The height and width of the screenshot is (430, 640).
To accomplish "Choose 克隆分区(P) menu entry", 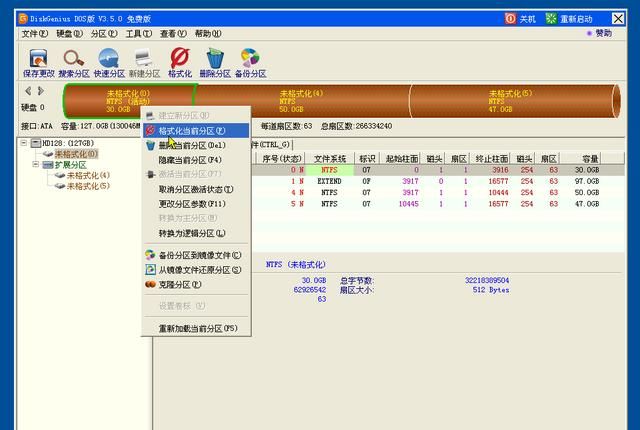I will pos(196,284).
